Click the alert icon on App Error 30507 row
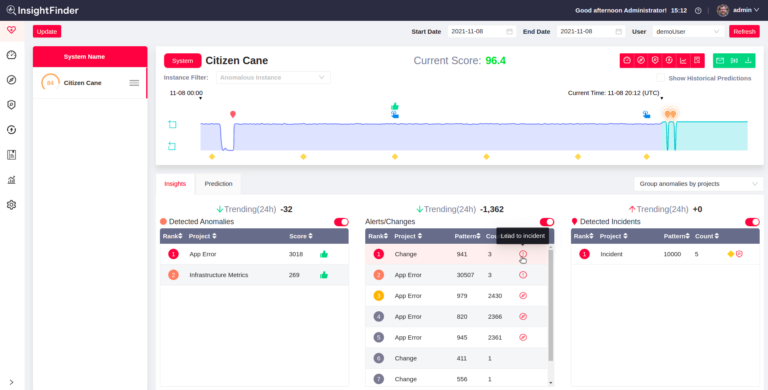Image resolution: width=768 pixels, height=390 pixels. pyautogui.click(x=523, y=275)
